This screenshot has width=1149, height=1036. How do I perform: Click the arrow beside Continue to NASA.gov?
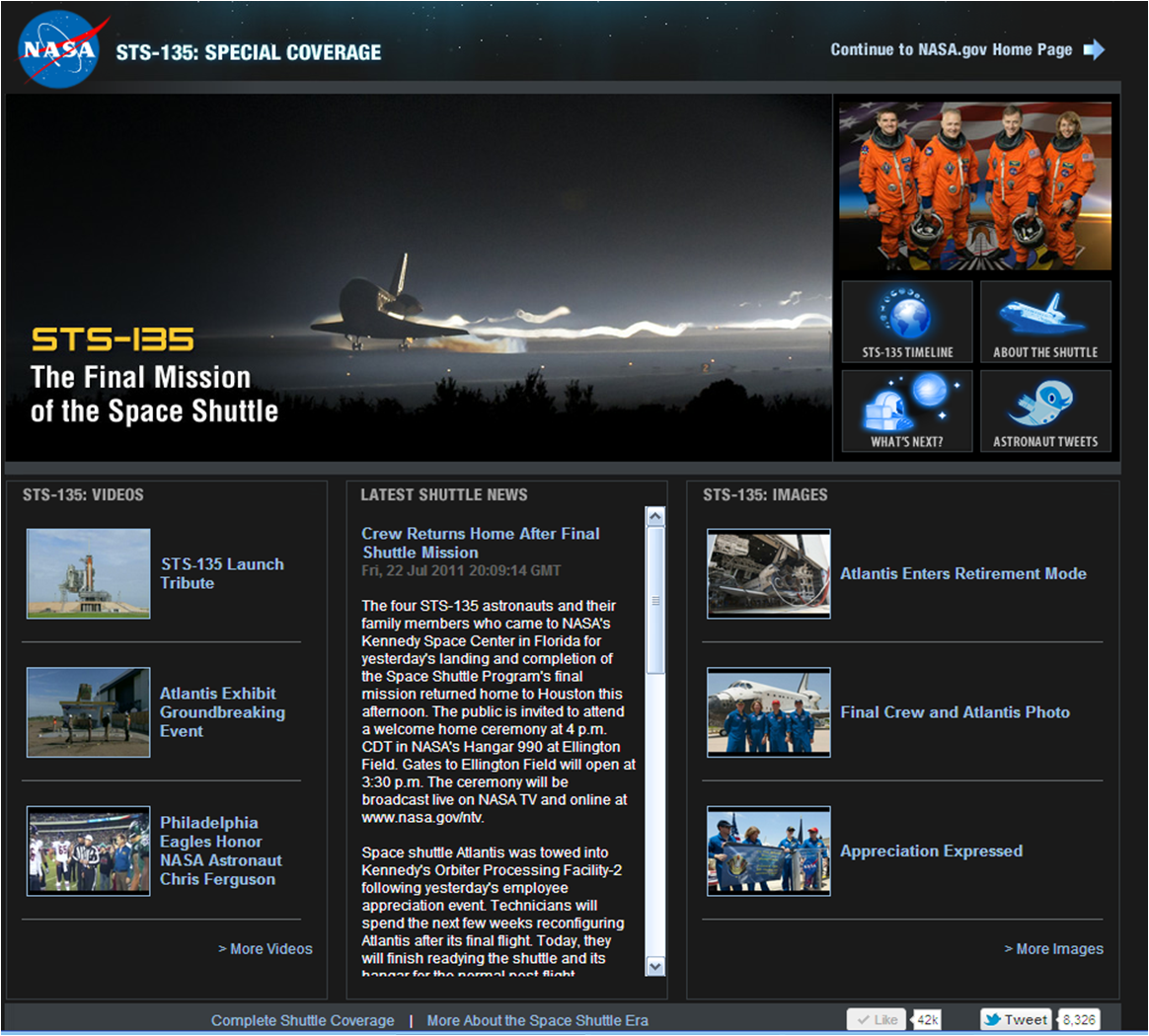click(x=1094, y=49)
